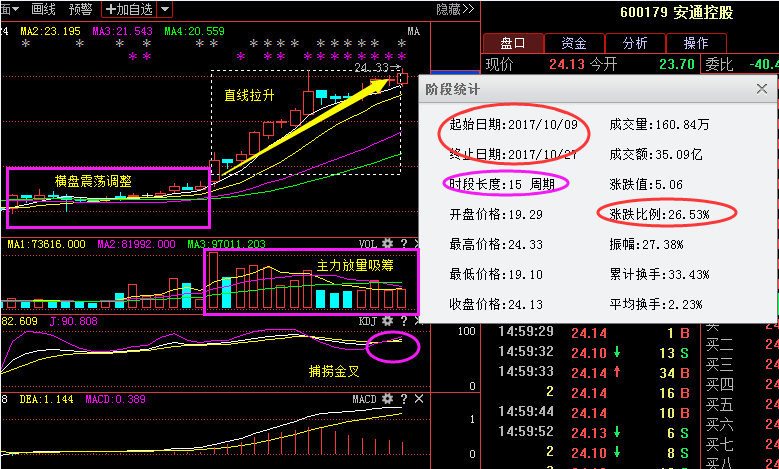The image size is (779, 469).
Task: Switch to the 盘口 tab
Action: (x=513, y=43)
